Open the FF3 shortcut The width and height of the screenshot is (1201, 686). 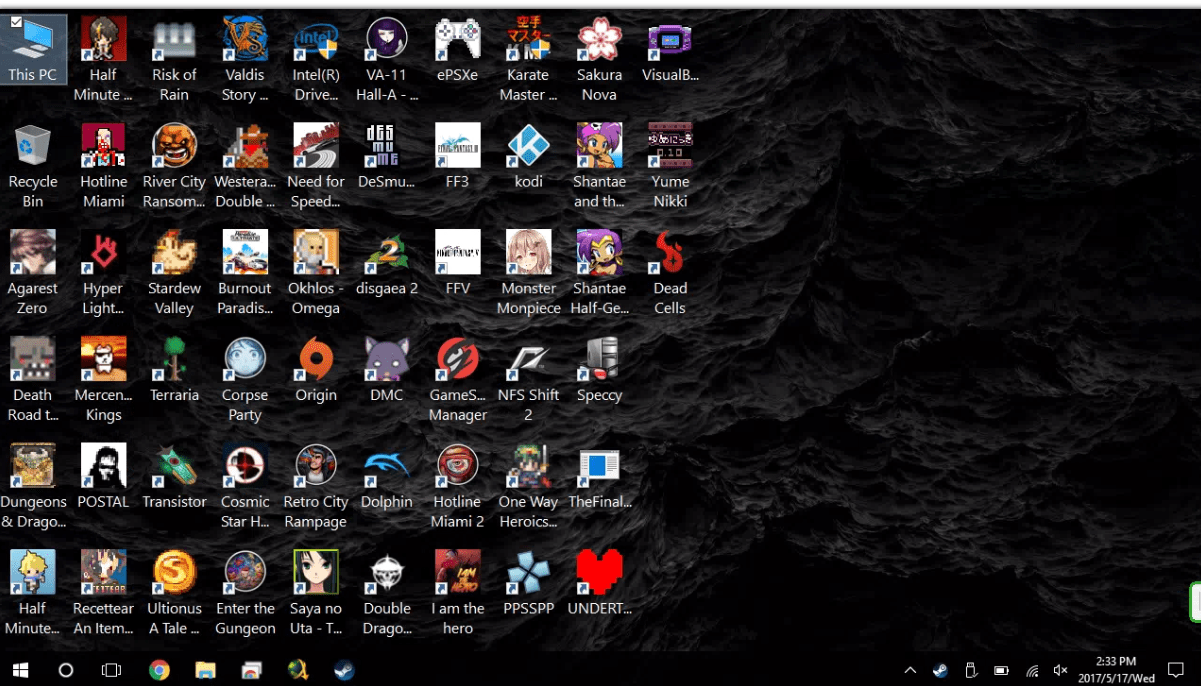tap(458, 146)
